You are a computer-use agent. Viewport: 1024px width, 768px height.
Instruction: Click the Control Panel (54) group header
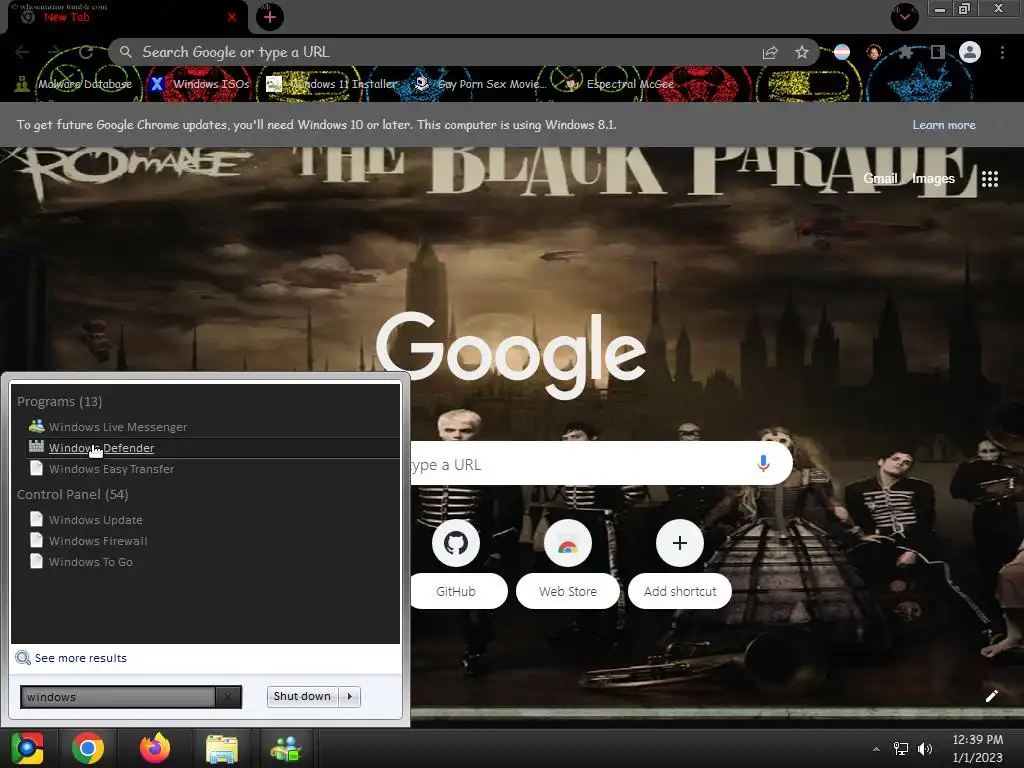coord(72,494)
